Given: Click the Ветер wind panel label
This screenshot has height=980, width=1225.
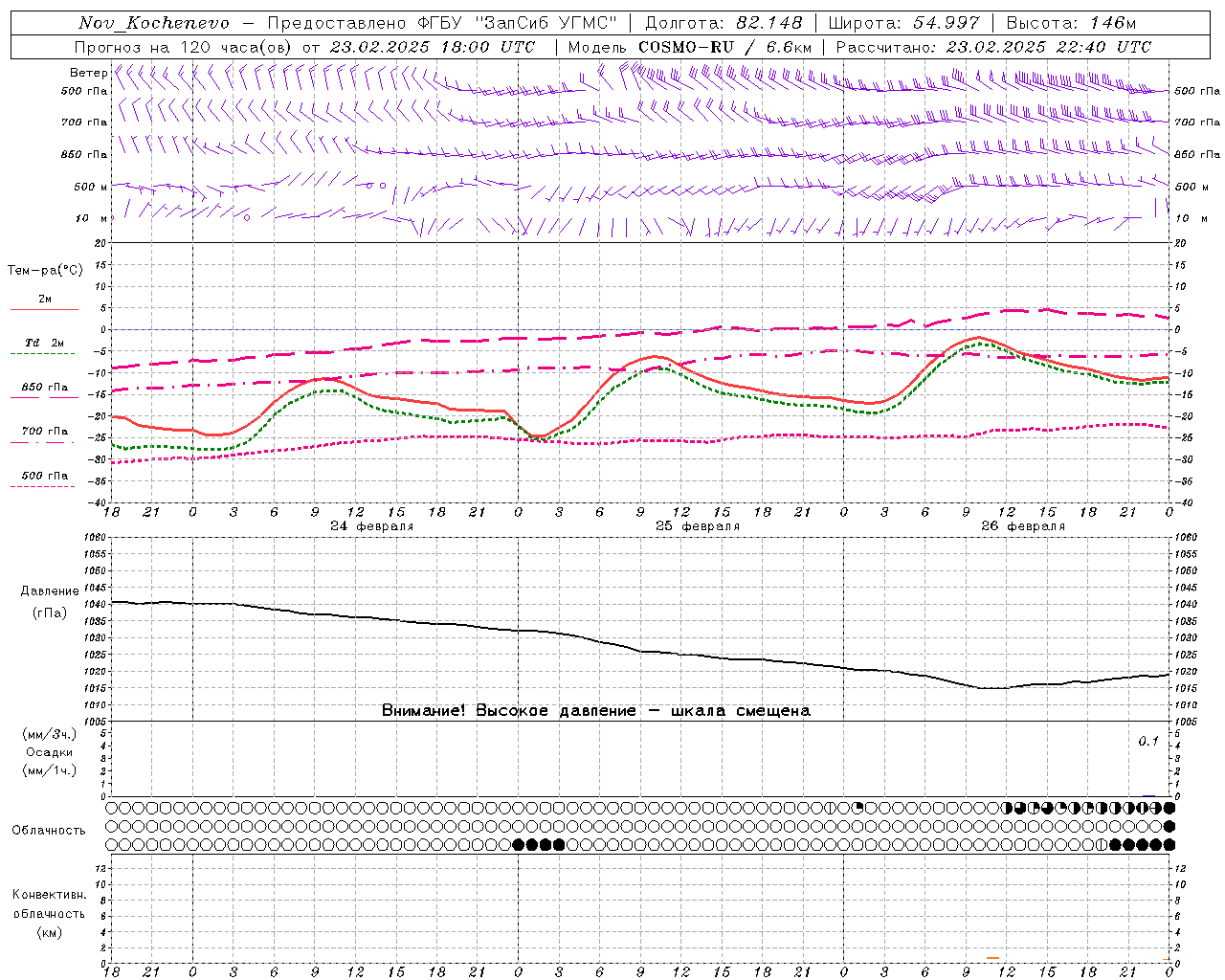Looking at the screenshot, I should [88, 73].
